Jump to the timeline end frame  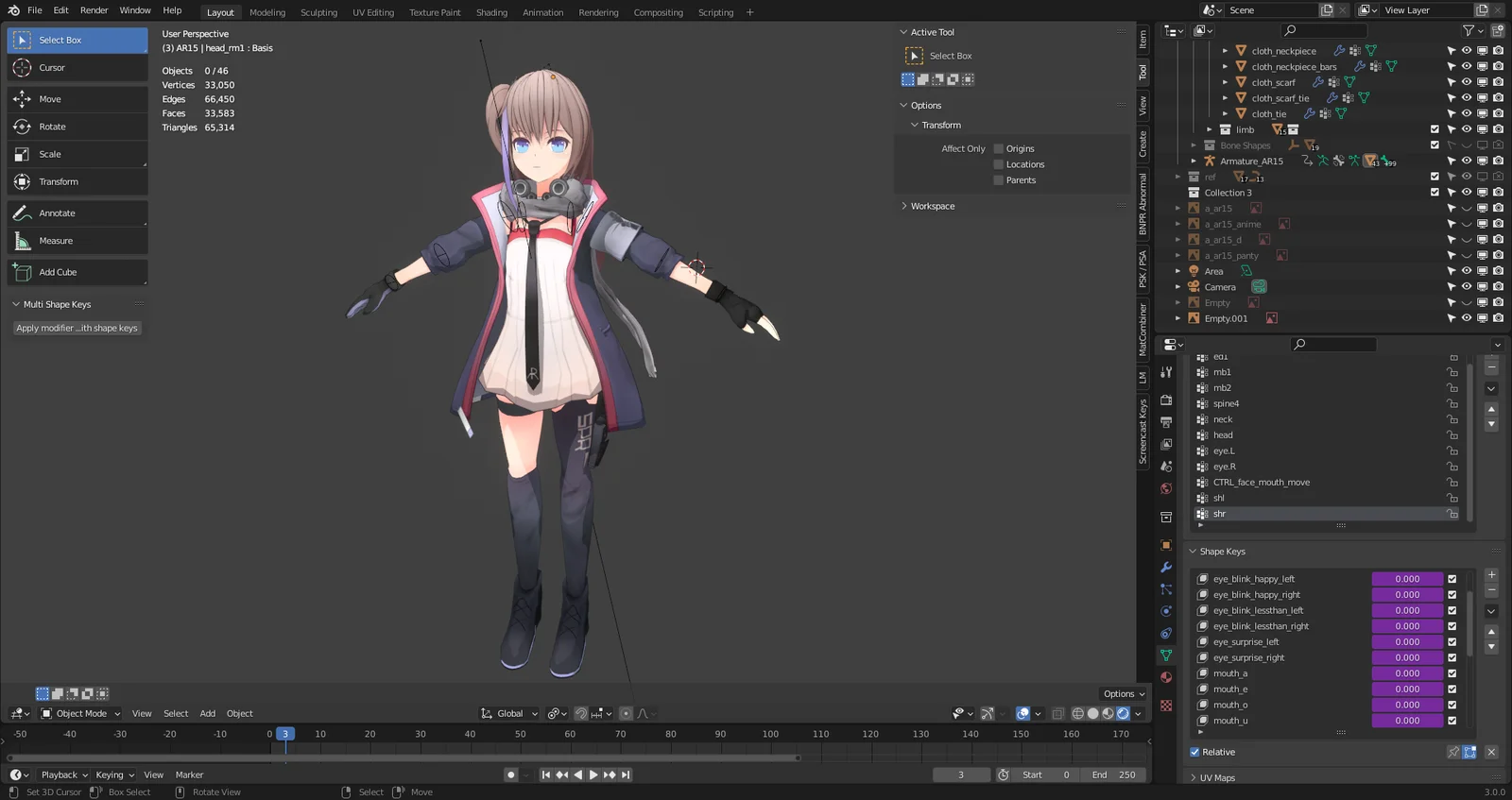click(x=626, y=774)
